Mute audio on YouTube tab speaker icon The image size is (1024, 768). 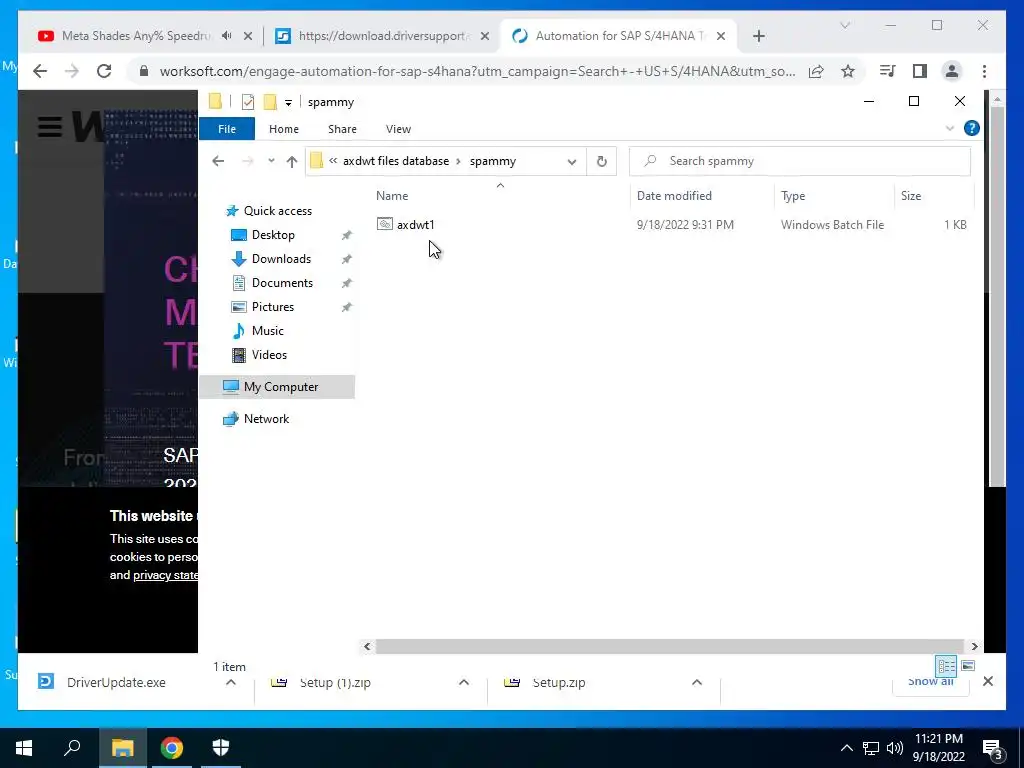[227, 36]
